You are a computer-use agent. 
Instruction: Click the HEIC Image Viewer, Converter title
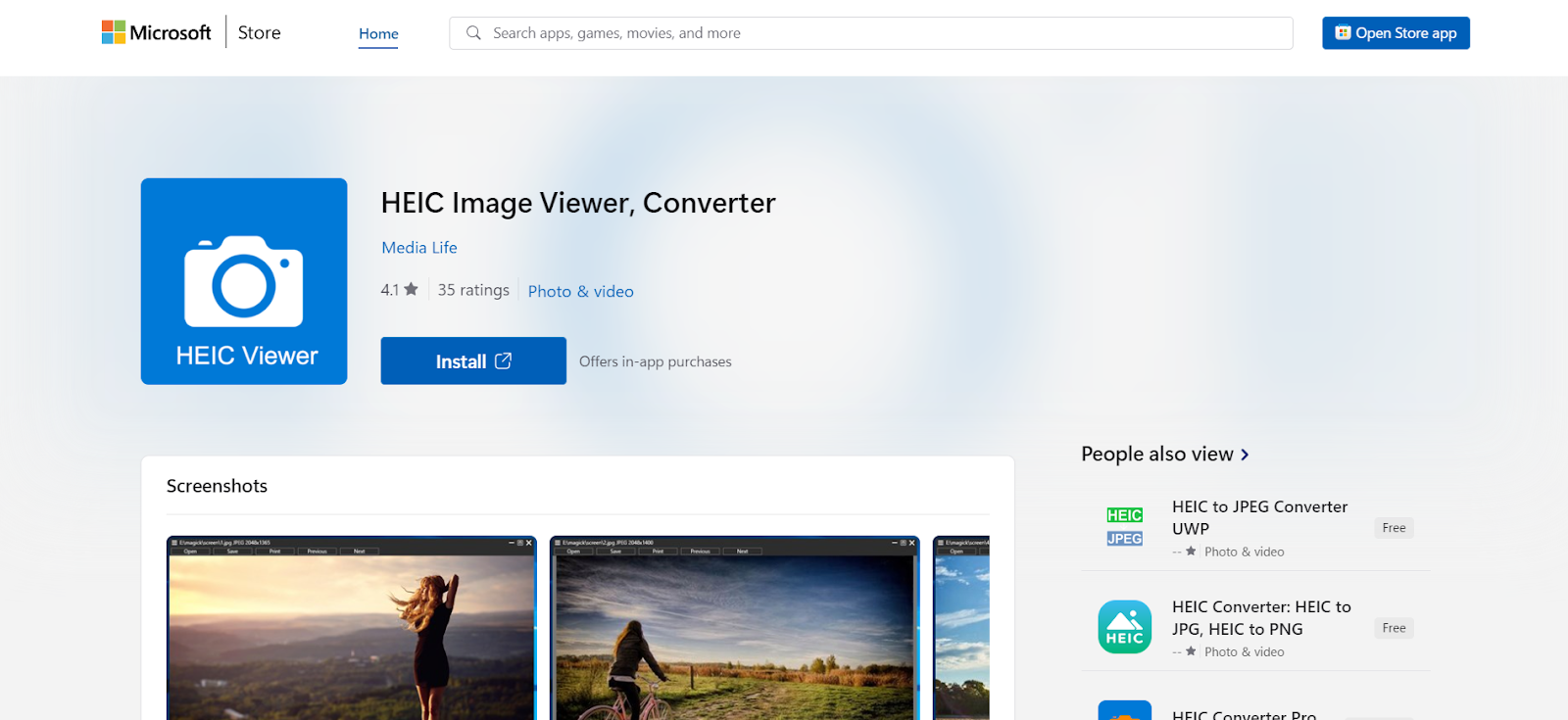(x=578, y=203)
